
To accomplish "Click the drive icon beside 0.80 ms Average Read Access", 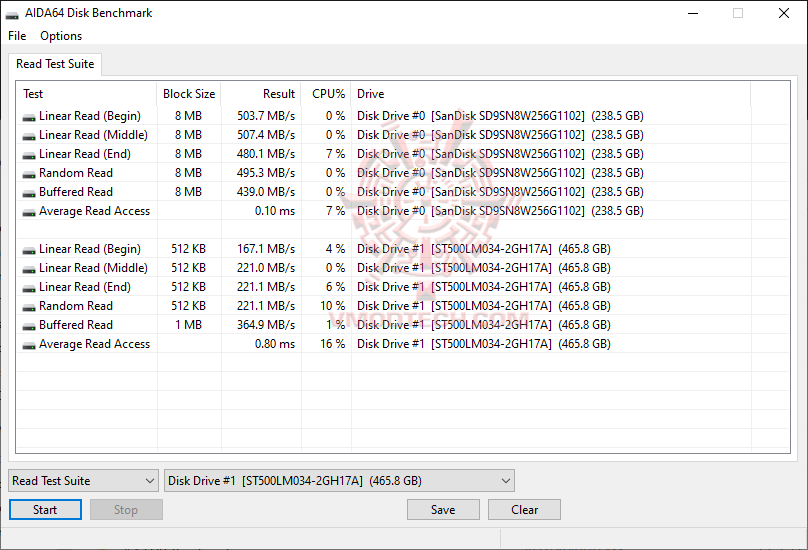I will coord(29,346).
